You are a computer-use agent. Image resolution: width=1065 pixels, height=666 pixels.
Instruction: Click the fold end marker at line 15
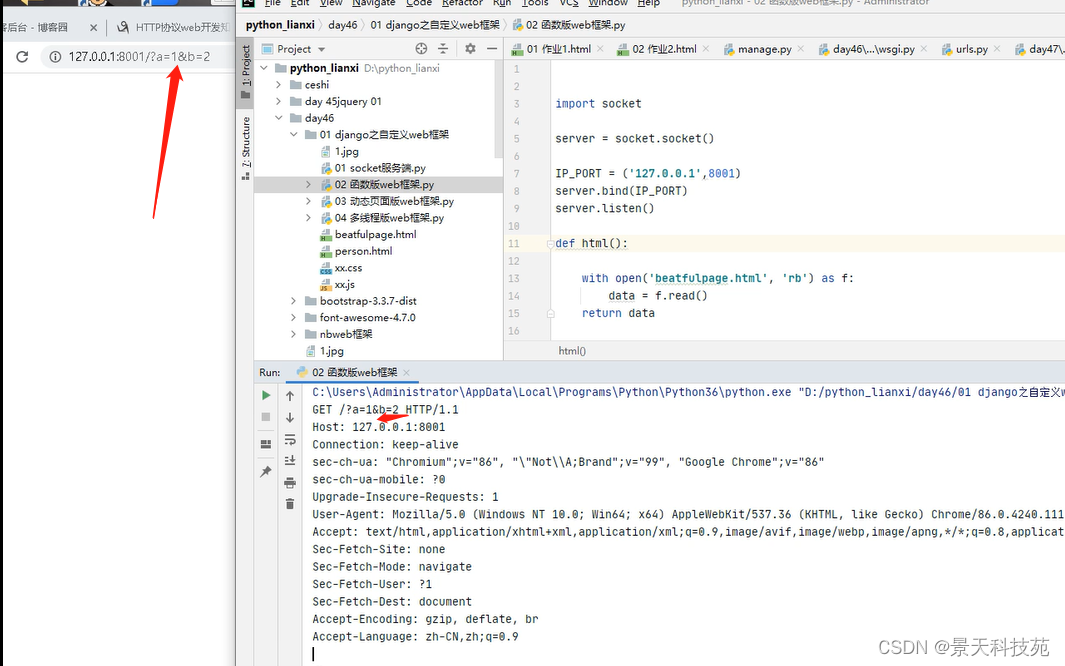pos(550,314)
